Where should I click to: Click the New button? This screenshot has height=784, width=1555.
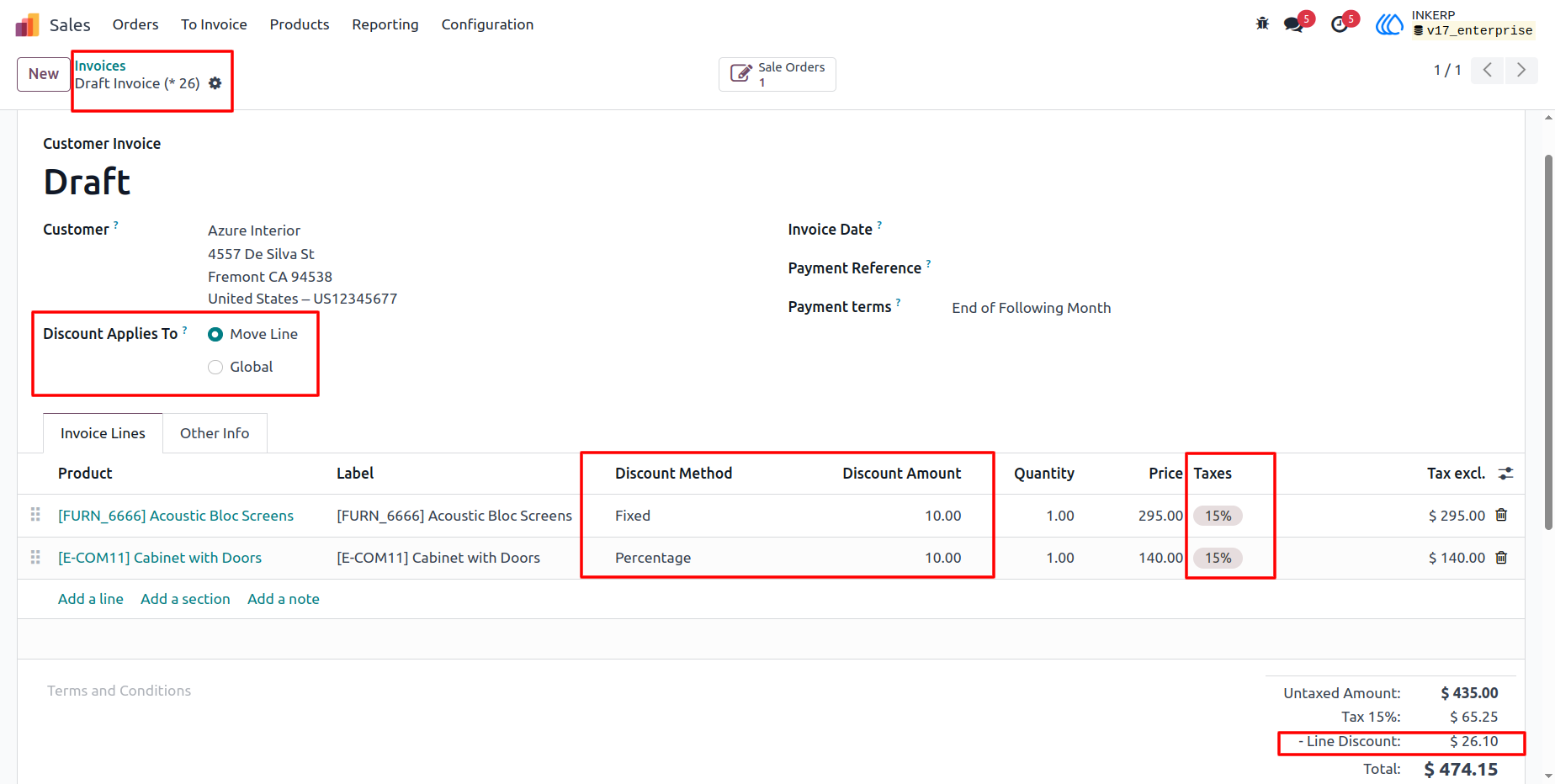(44, 74)
